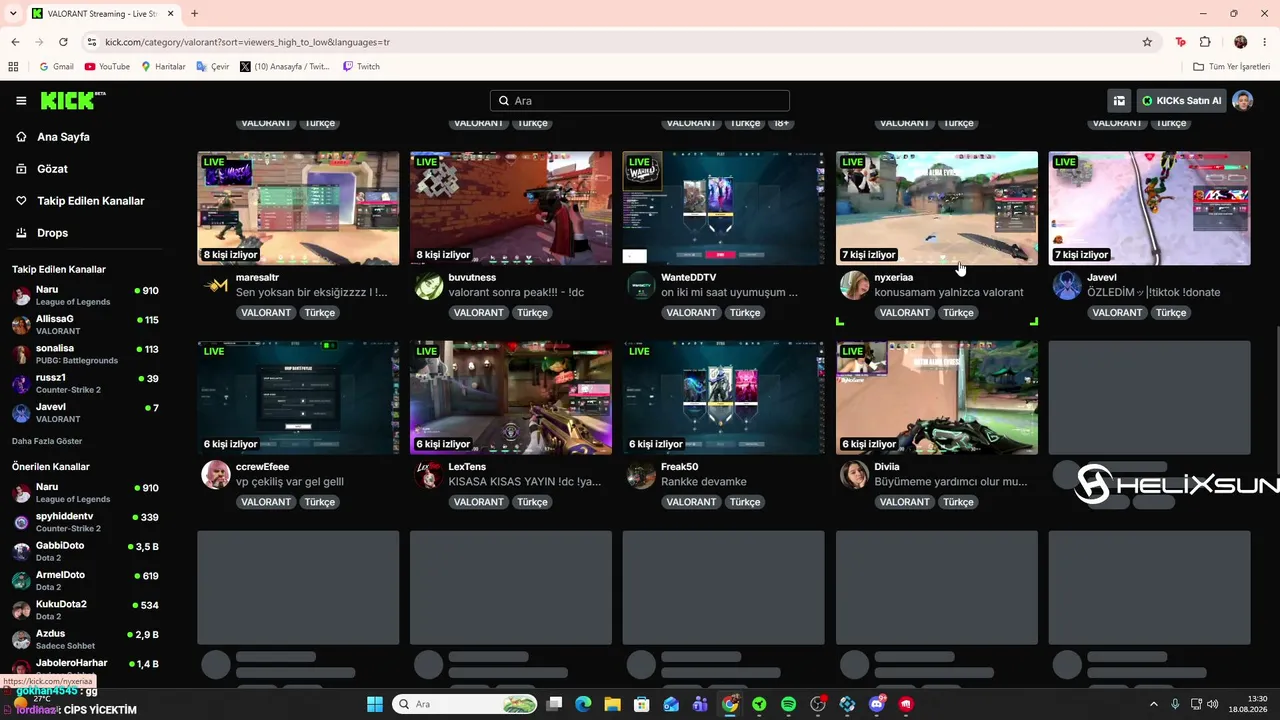Viewport: 1280px width, 720px height.
Task: Open the maresaltr stream thumbnail
Action: [x=298, y=208]
